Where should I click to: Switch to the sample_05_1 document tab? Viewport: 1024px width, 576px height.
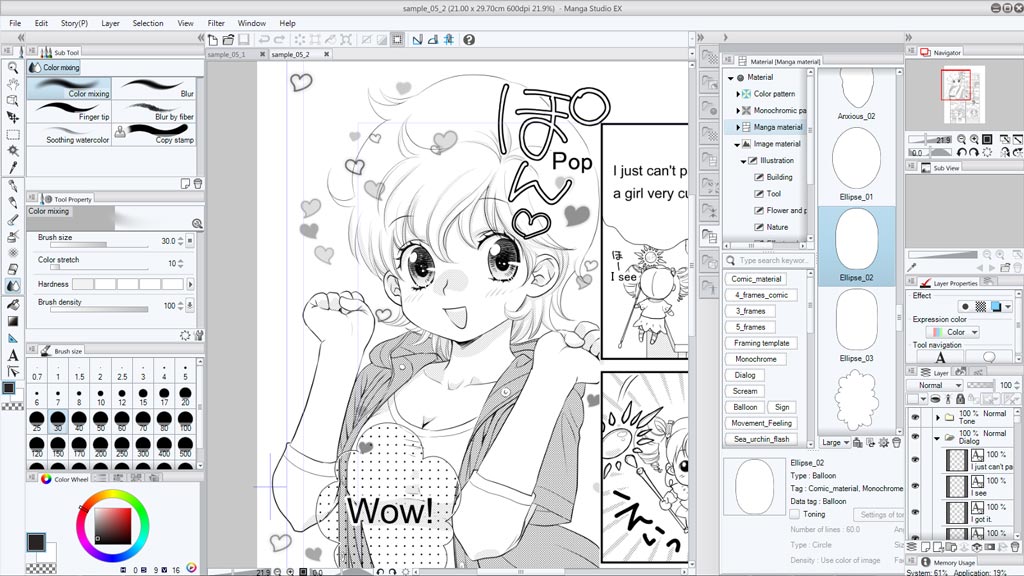point(226,54)
